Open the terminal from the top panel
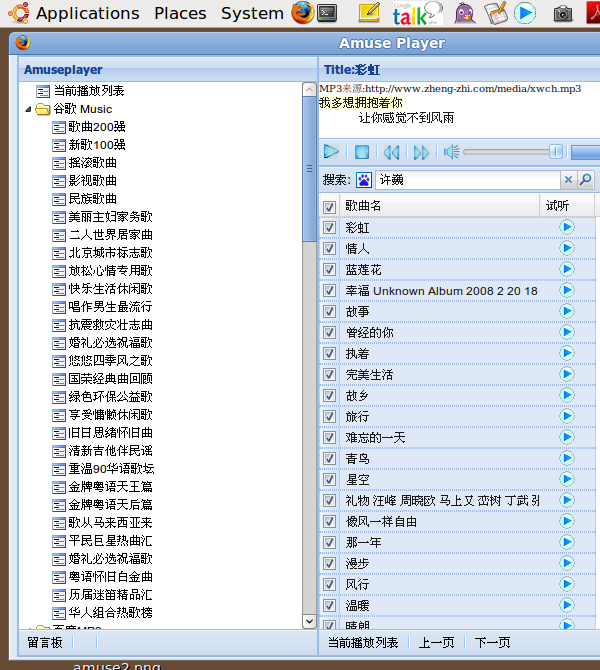This screenshot has width=600, height=670. [x=327, y=13]
